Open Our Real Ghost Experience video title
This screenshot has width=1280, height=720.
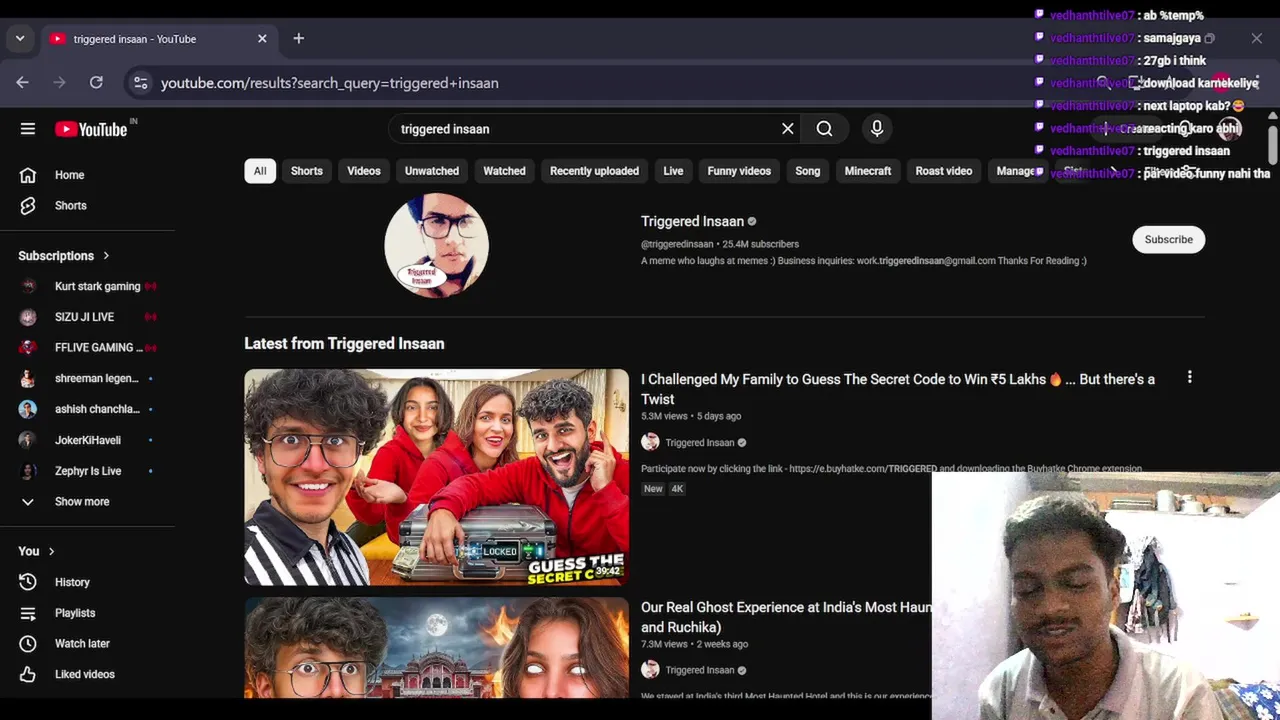click(x=786, y=617)
